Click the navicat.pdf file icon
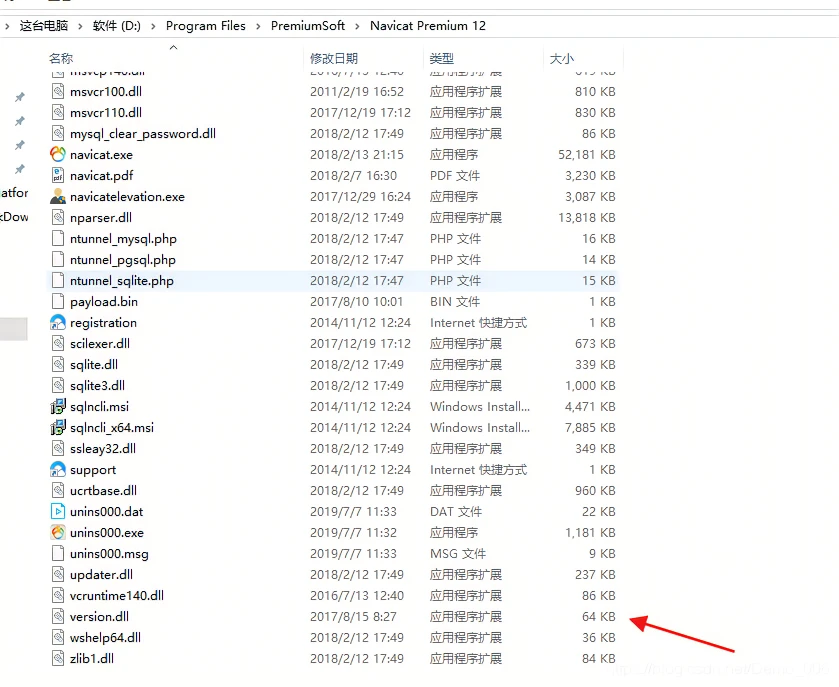The height and width of the screenshot is (687, 839). click(x=58, y=175)
